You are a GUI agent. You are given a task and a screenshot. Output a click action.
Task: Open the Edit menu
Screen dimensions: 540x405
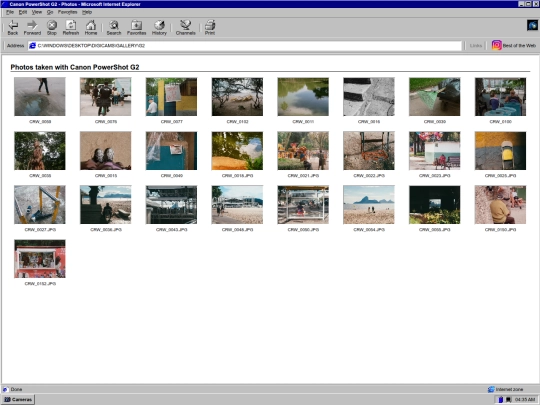(x=23, y=12)
